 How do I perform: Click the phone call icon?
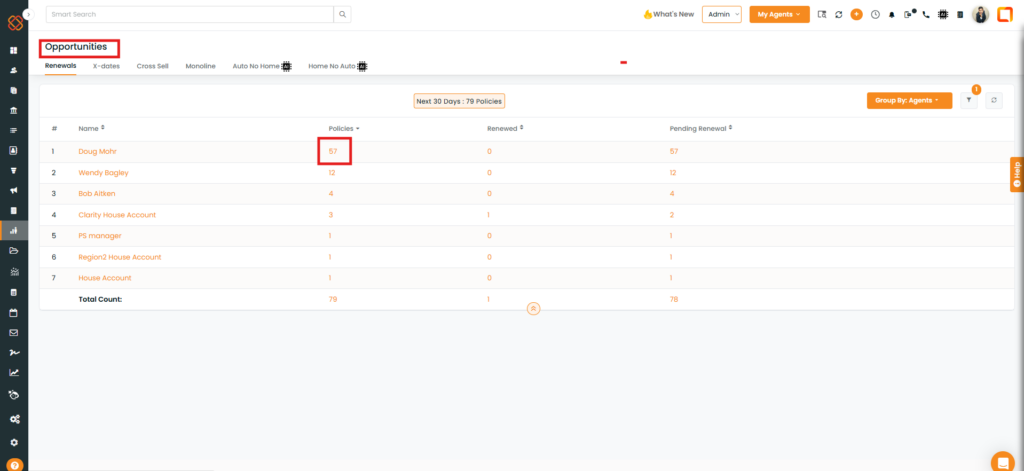tap(926, 15)
